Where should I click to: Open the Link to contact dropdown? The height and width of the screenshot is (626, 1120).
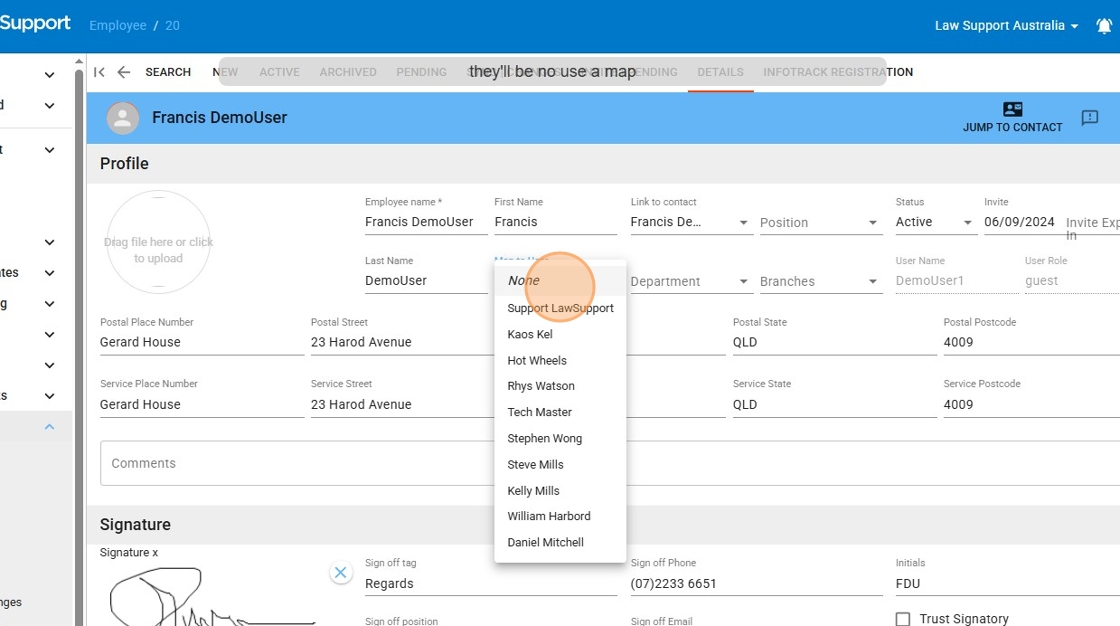pyautogui.click(x=689, y=222)
